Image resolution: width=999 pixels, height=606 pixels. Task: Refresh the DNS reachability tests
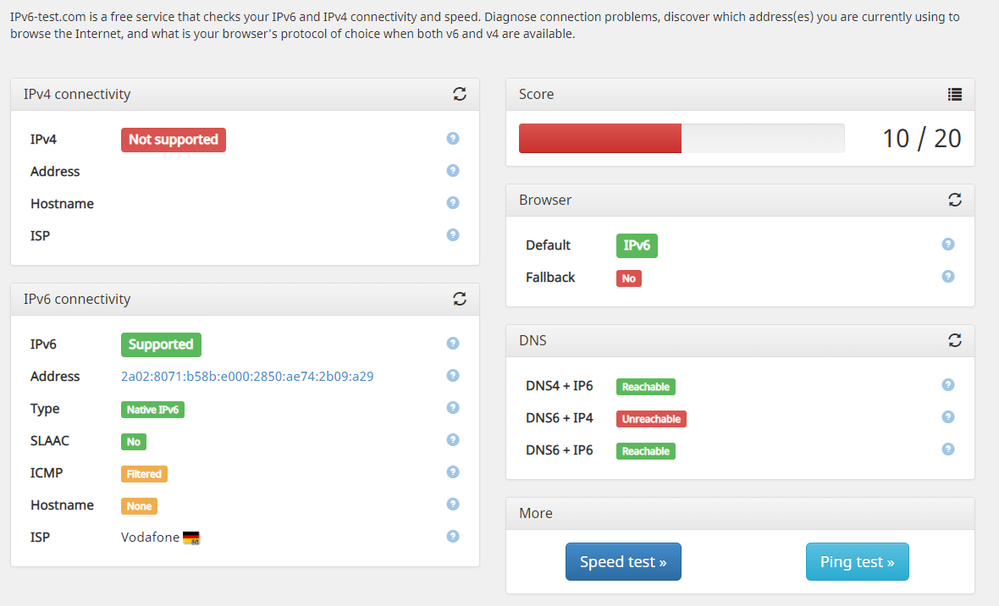956,340
